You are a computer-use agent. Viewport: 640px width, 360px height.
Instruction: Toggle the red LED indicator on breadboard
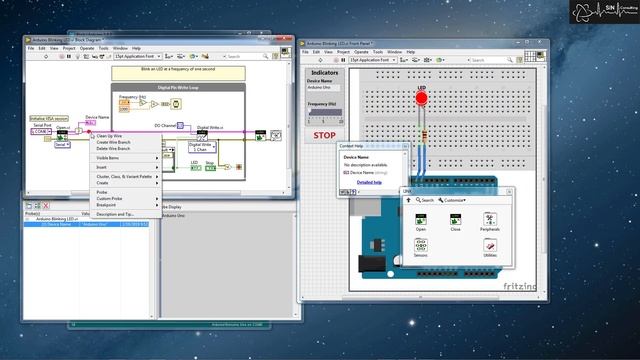pyautogui.click(x=422, y=98)
